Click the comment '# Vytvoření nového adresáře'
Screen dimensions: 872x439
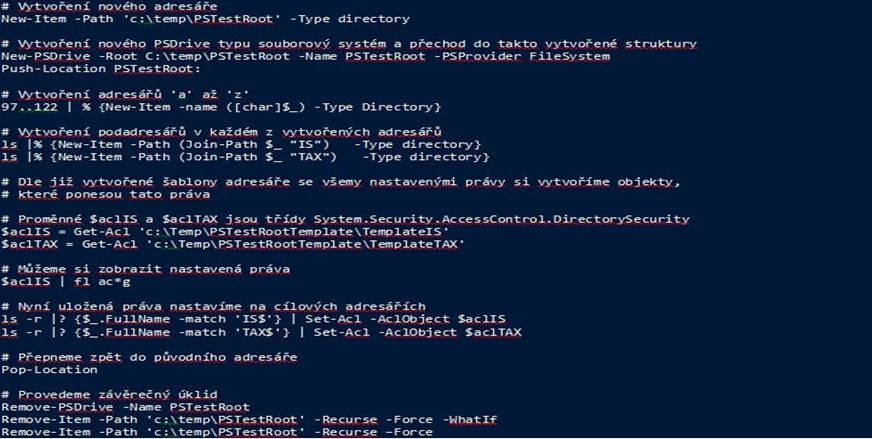tap(109, 7)
